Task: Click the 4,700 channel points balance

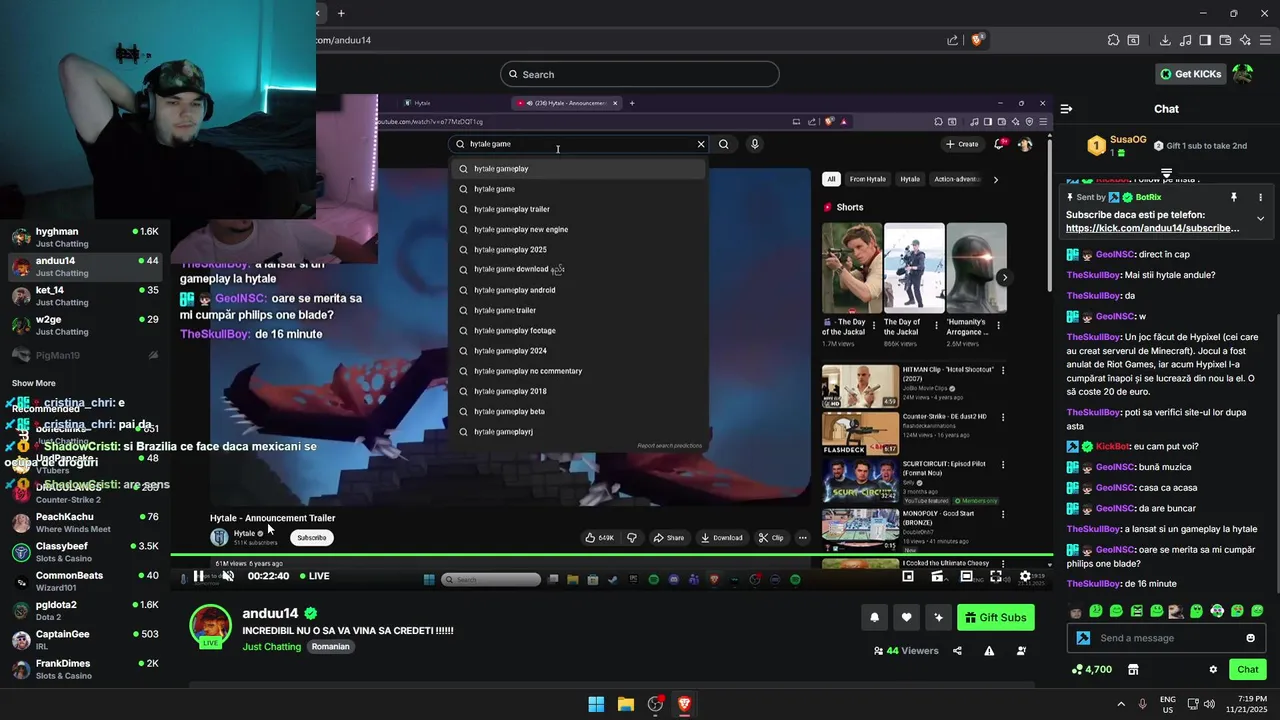Action: (1091, 670)
